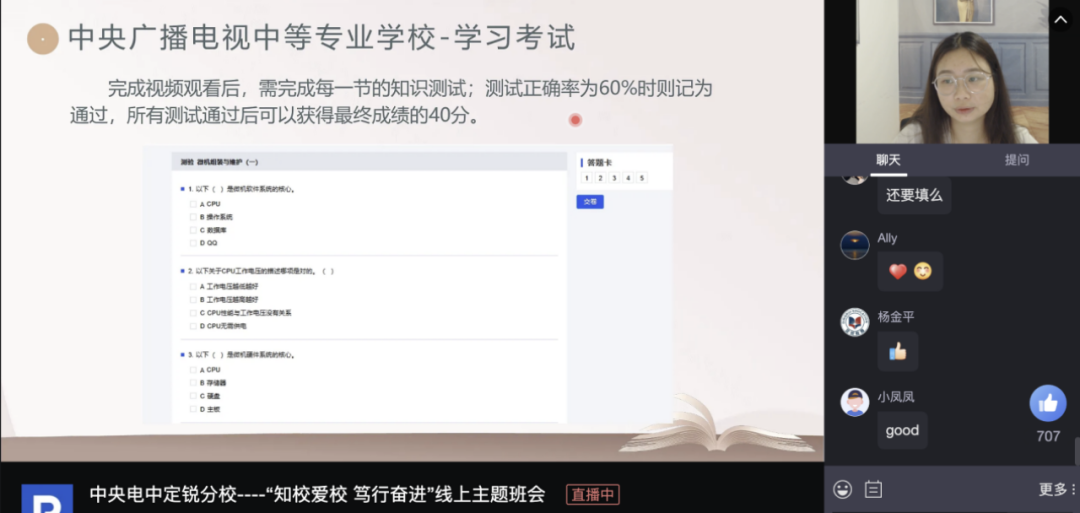The height and width of the screenshot is (513, 1080).
Task: Collapse video panel with up chevron
Action: click(1061, 19)
